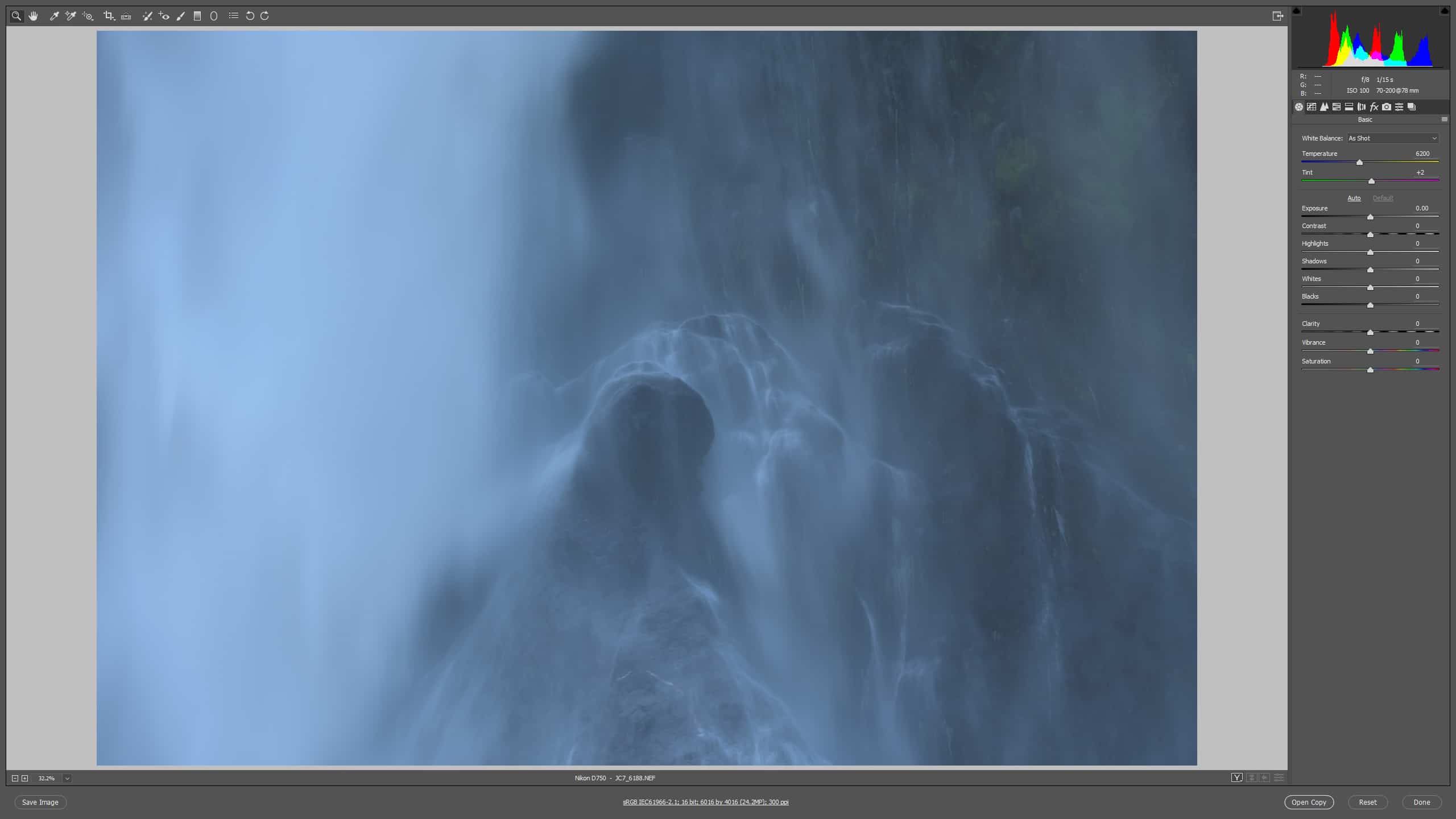Switch to the Effects fx tab
Screen dimensions: 1456x819
[1374, 107]
